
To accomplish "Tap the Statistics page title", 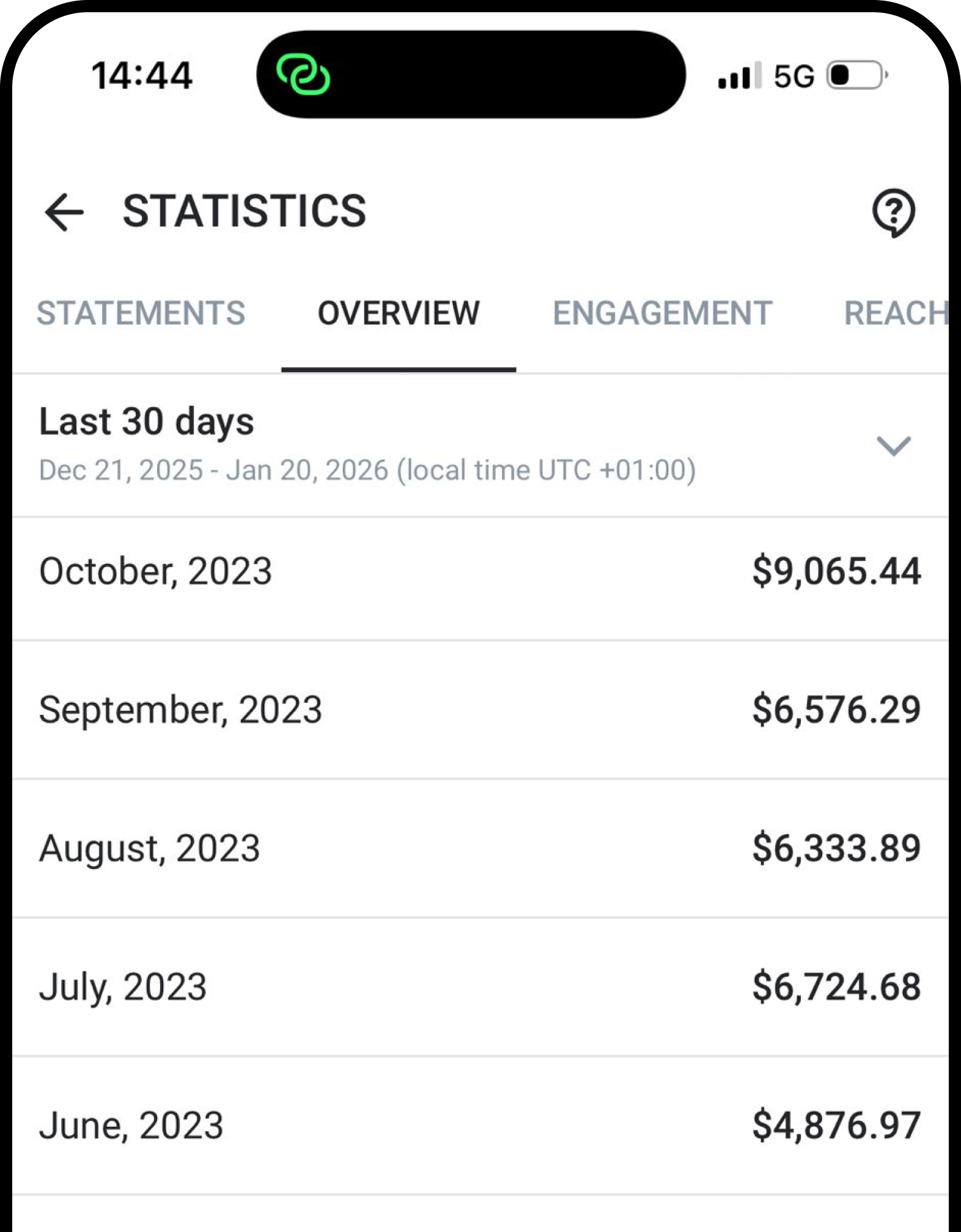I will 245,211.
